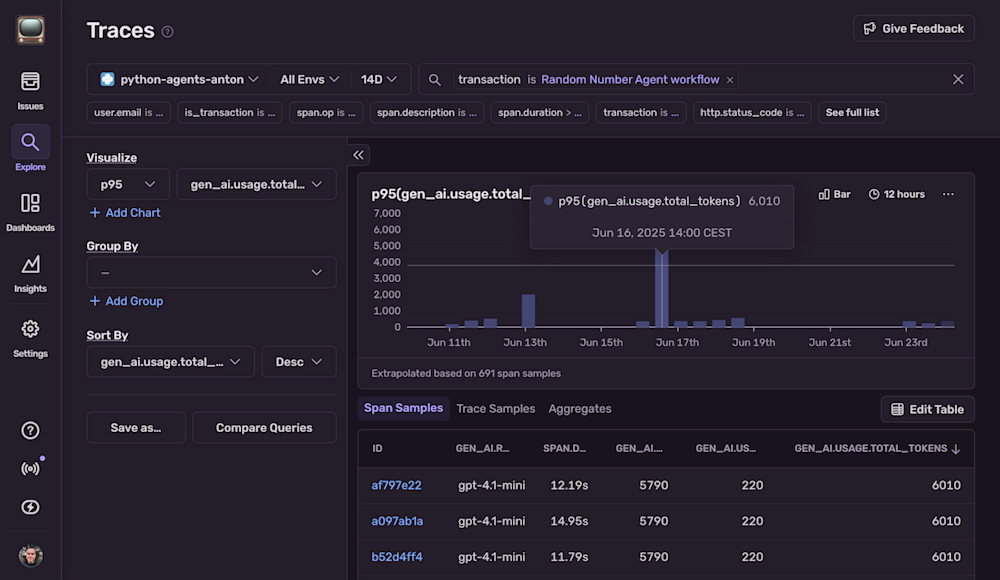The height and width of the screenshot is (580, 1000).
Task: Click the 12.19s duration cell
Action: 569,486
